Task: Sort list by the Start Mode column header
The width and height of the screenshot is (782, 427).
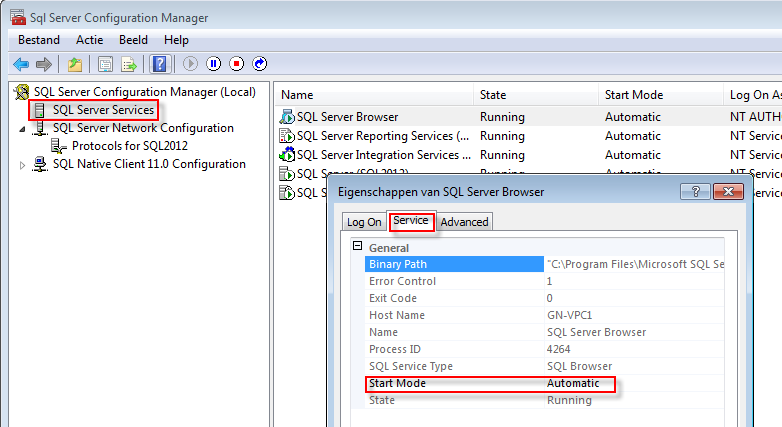Action: tap(661, 95)
